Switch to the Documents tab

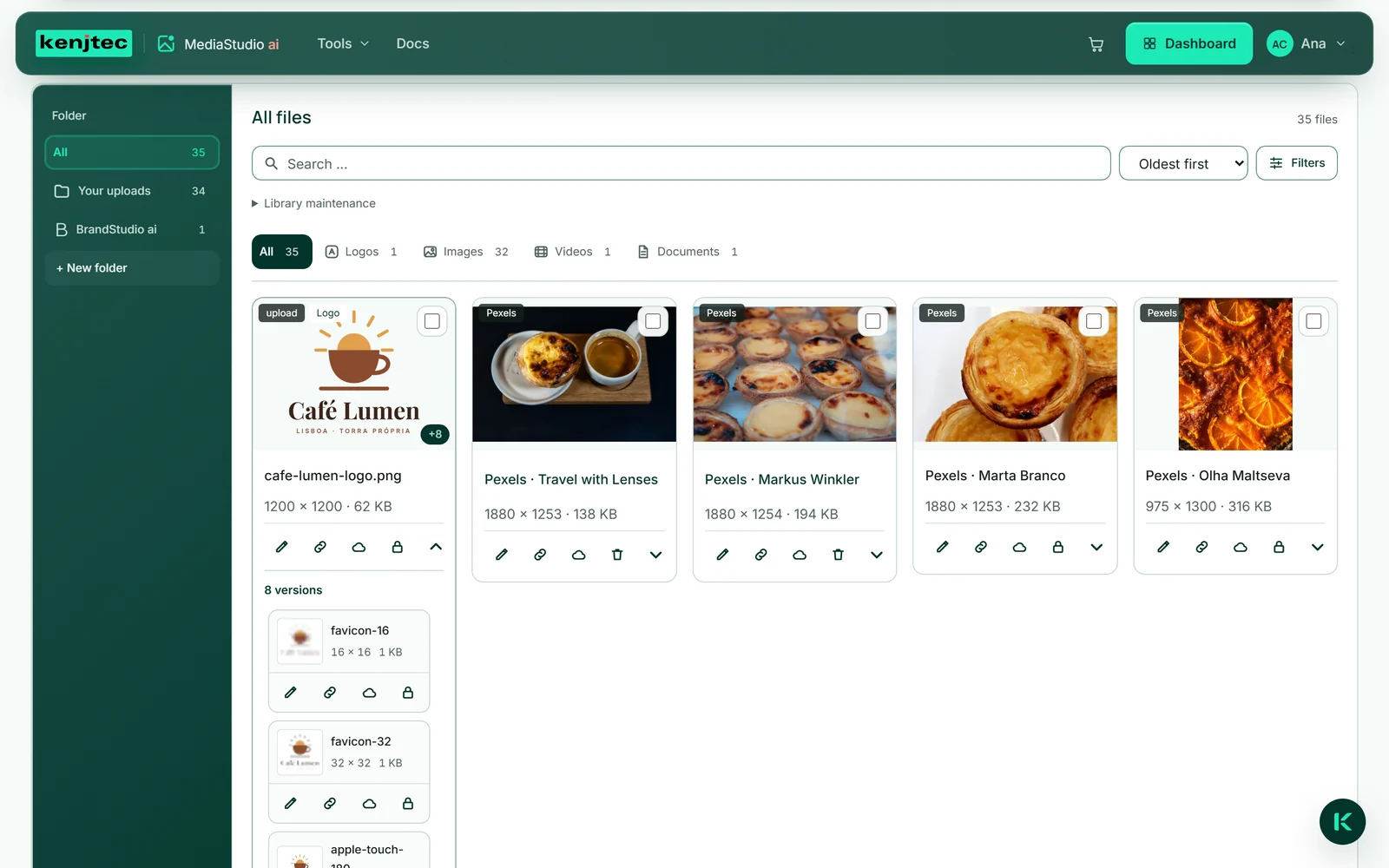(x=688, y=252)
